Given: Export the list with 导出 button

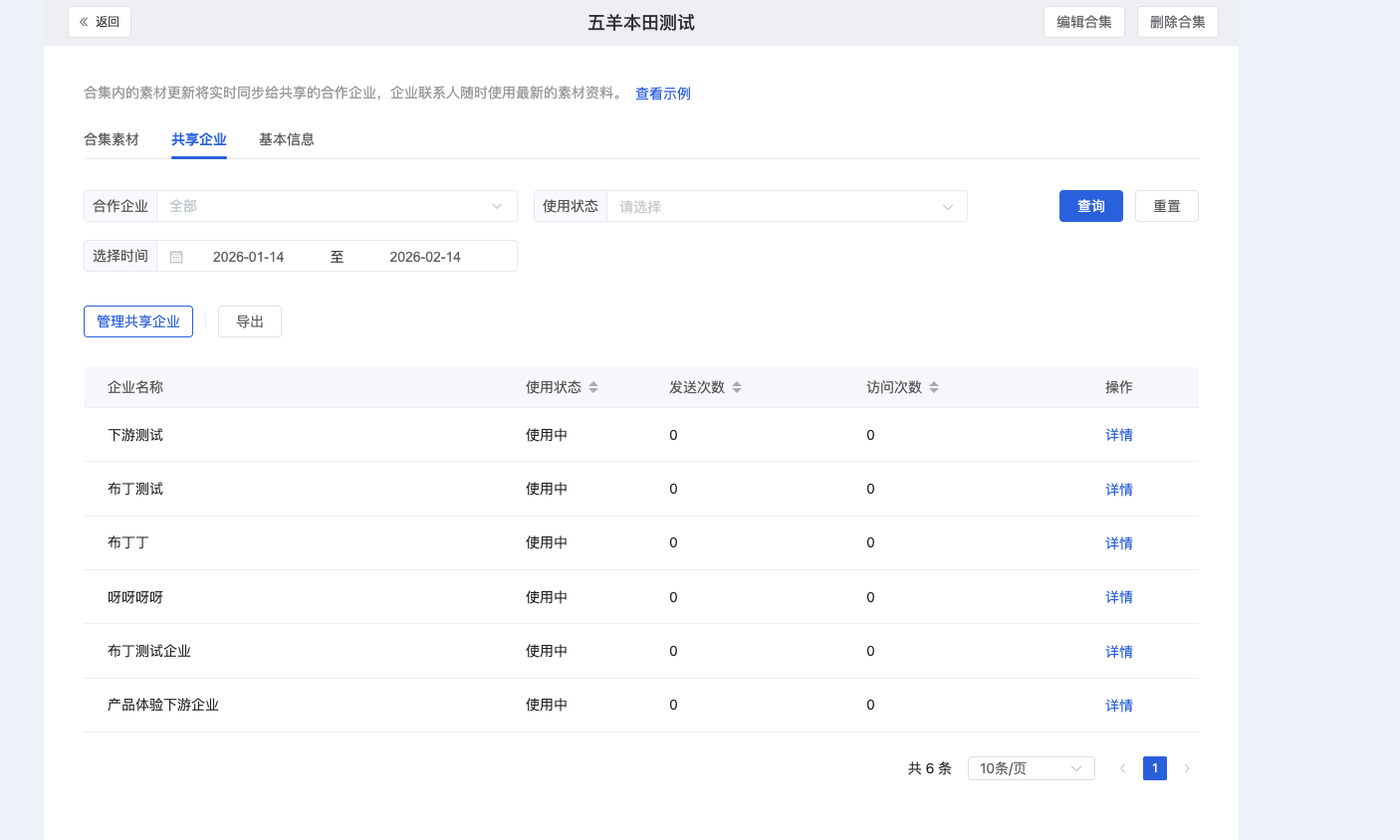Looking at the screenshot, I should (x=250, y=321).
